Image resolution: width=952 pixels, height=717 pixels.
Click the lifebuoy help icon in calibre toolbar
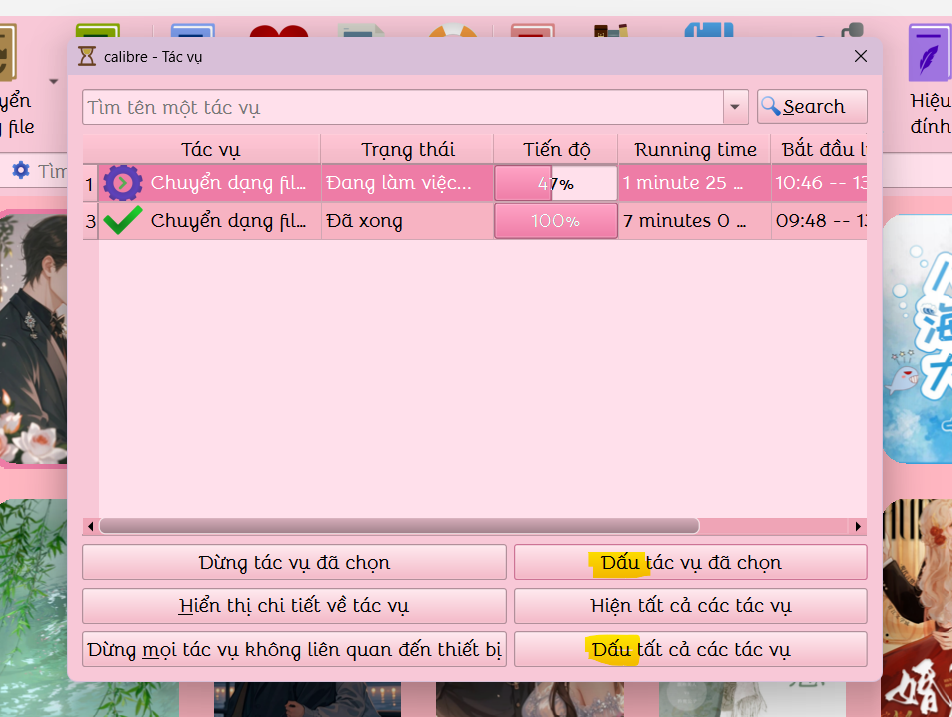454,30
